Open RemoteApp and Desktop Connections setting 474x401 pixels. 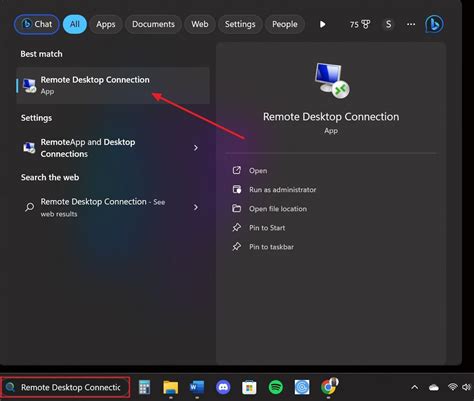(113, 148)
